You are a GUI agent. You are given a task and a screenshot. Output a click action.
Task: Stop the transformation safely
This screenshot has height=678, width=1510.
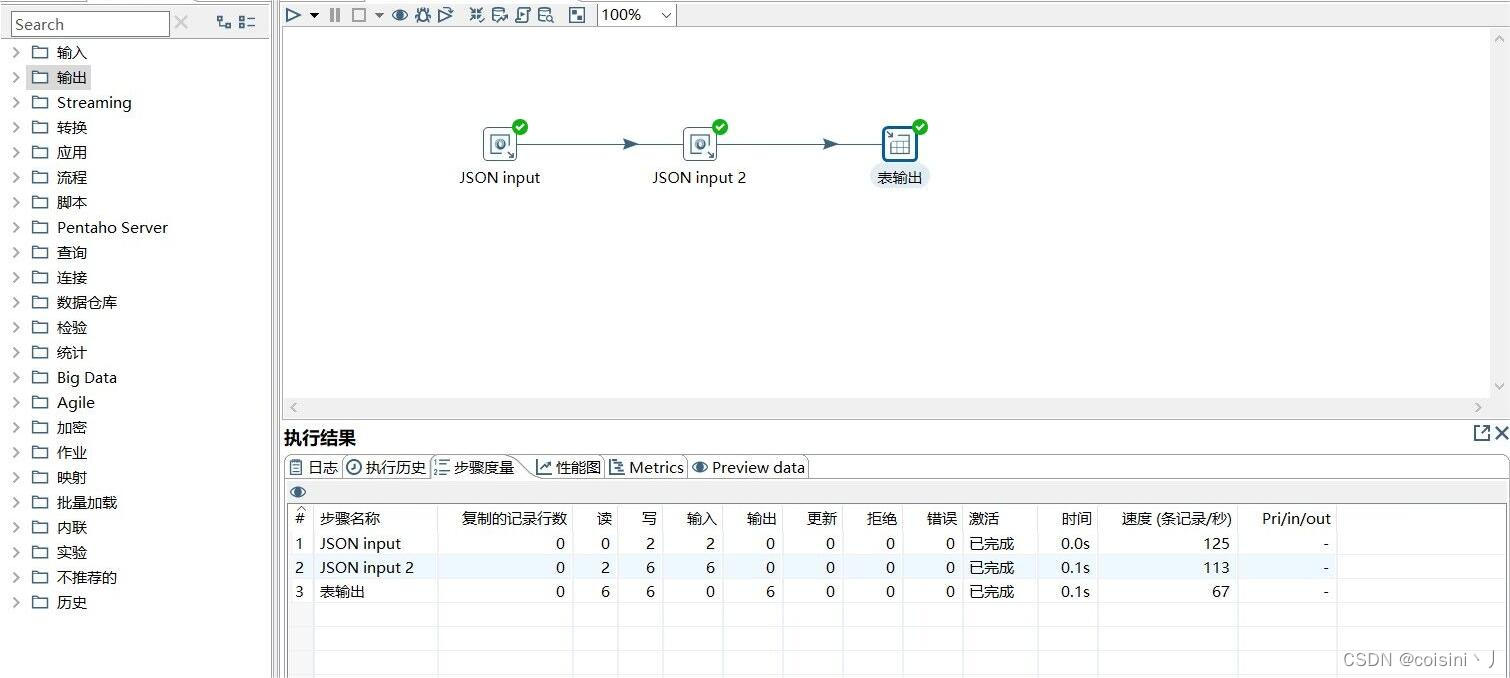(358, 14)
